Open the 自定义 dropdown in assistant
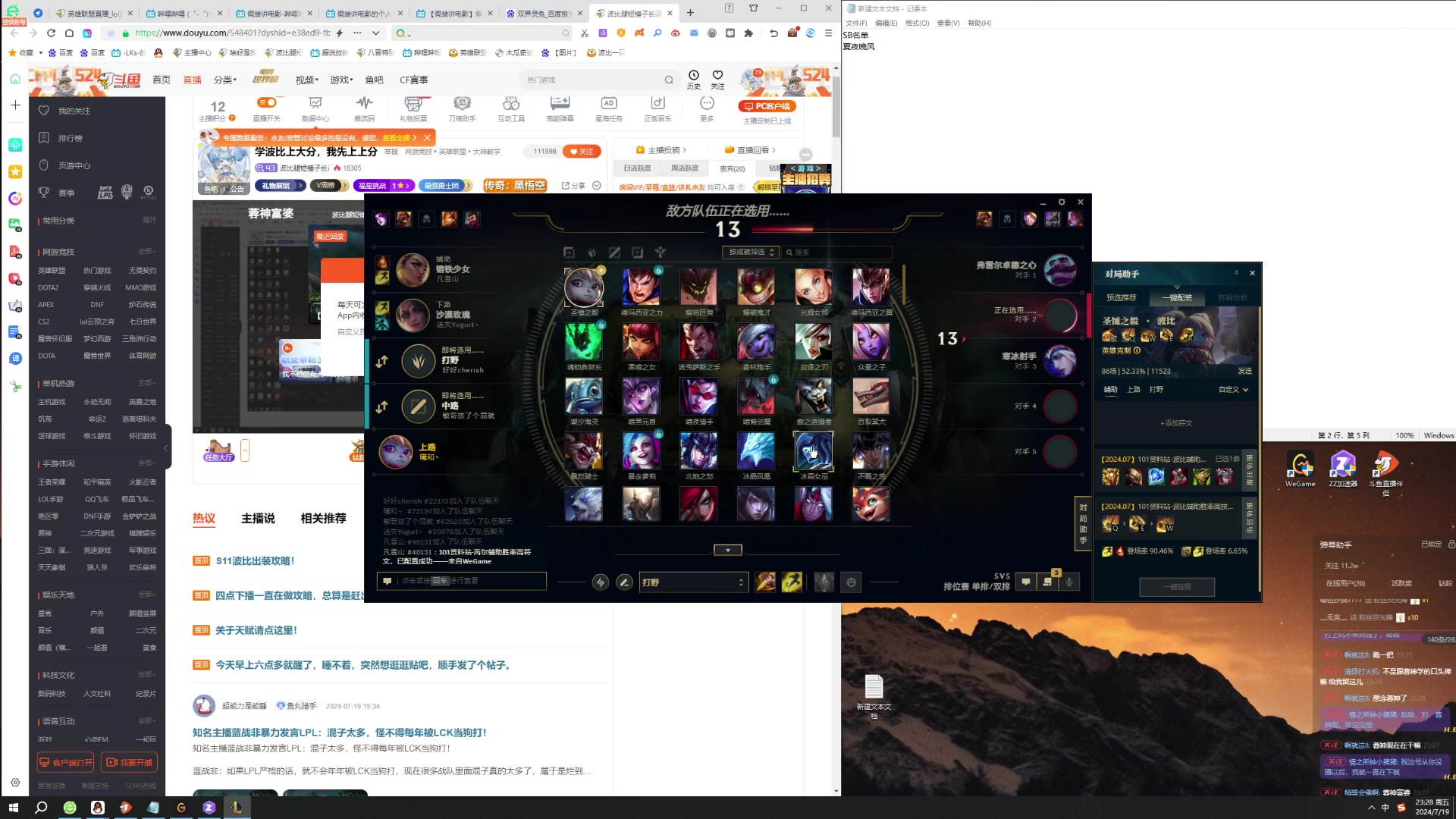 pyautogui.click(x=1233, y=389)
